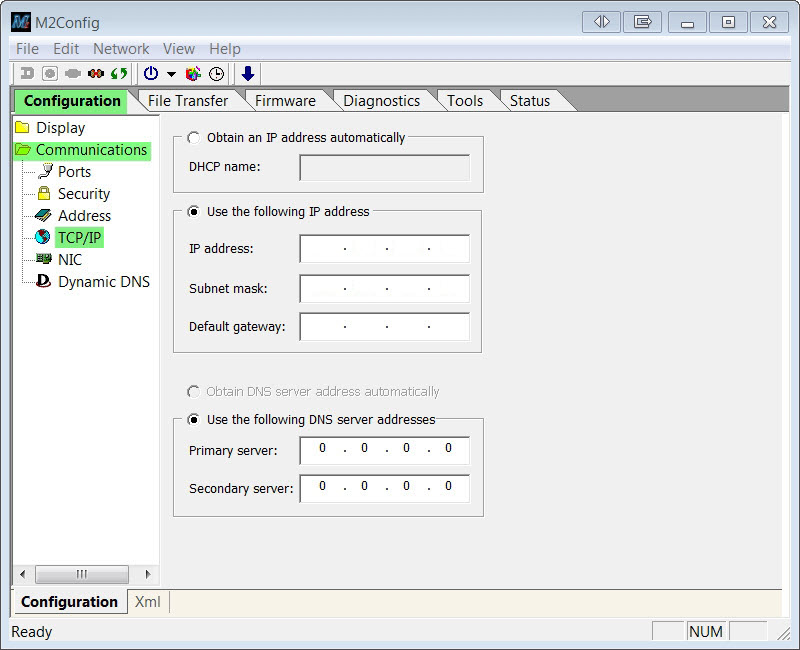
Task: Open Security settings with padlock icon
Action: [83, 194]
